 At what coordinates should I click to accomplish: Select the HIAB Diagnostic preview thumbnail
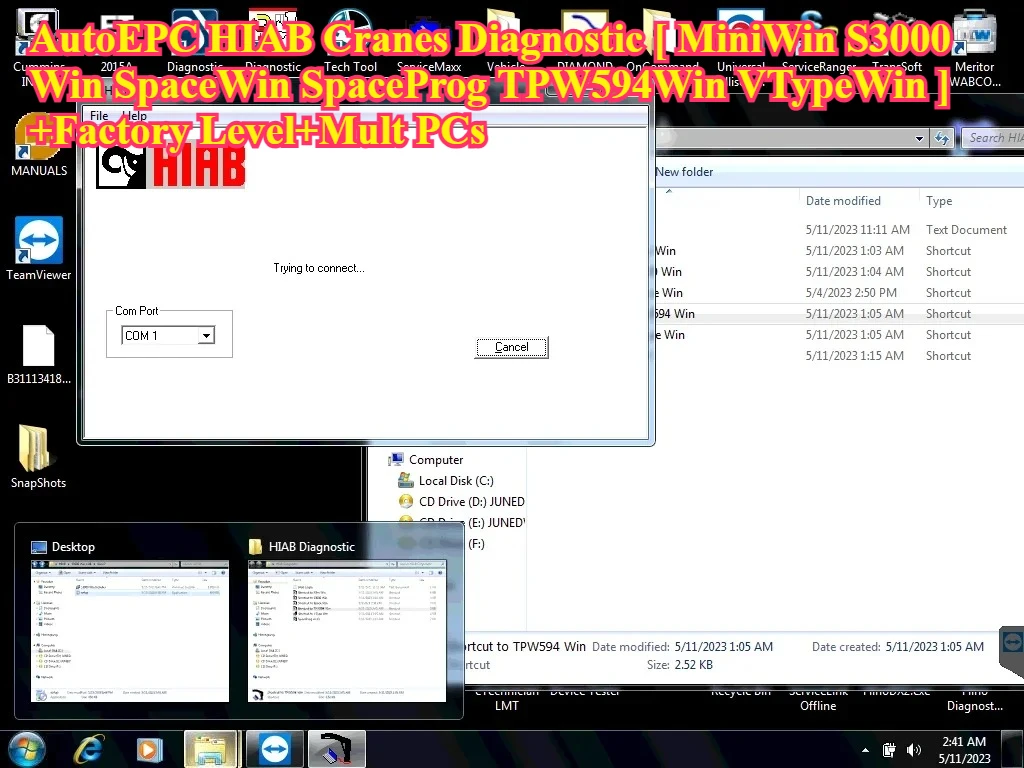(x=347, y=631)
